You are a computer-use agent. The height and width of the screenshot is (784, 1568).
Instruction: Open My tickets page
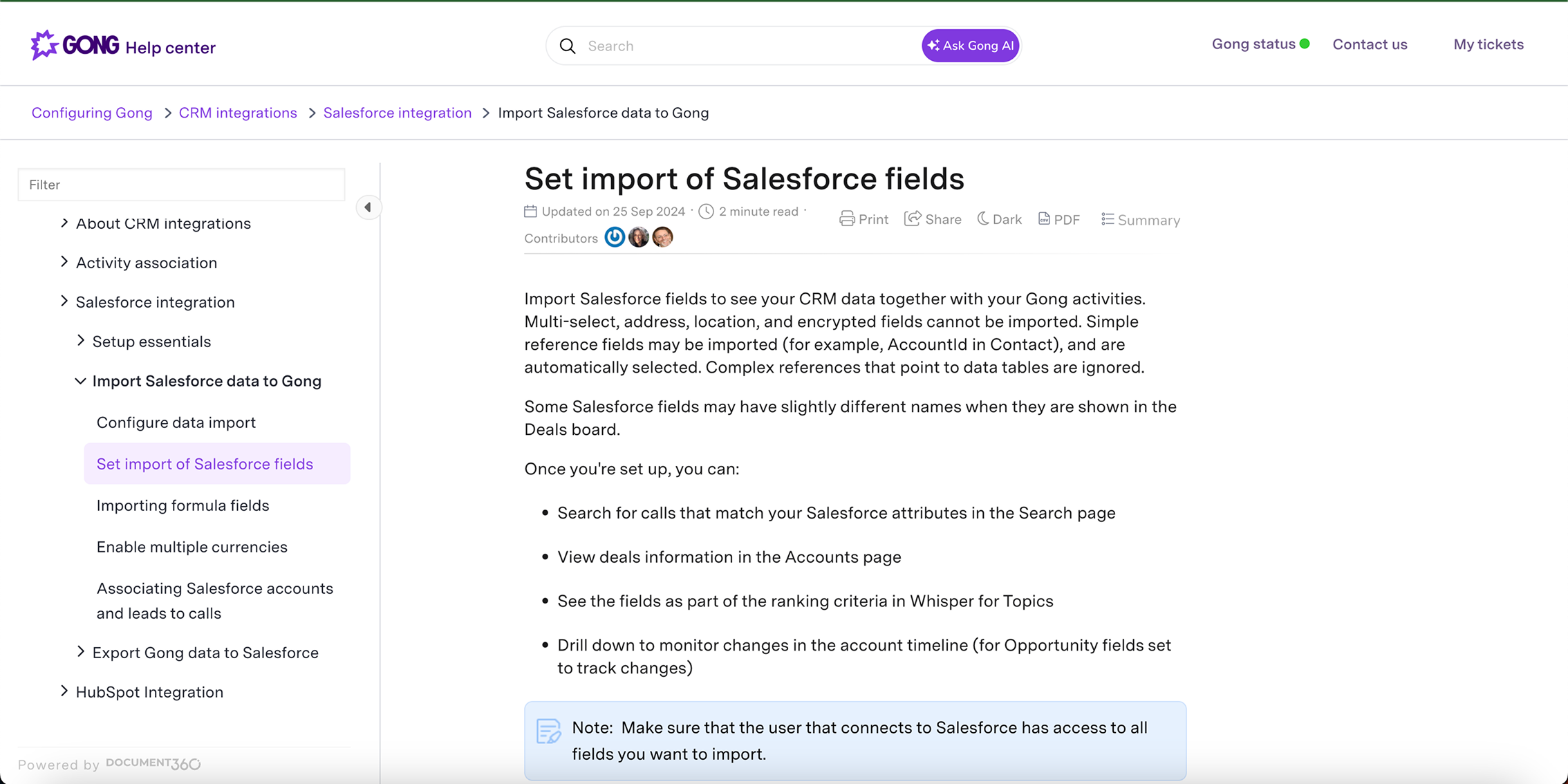(x=1488, y=44)
